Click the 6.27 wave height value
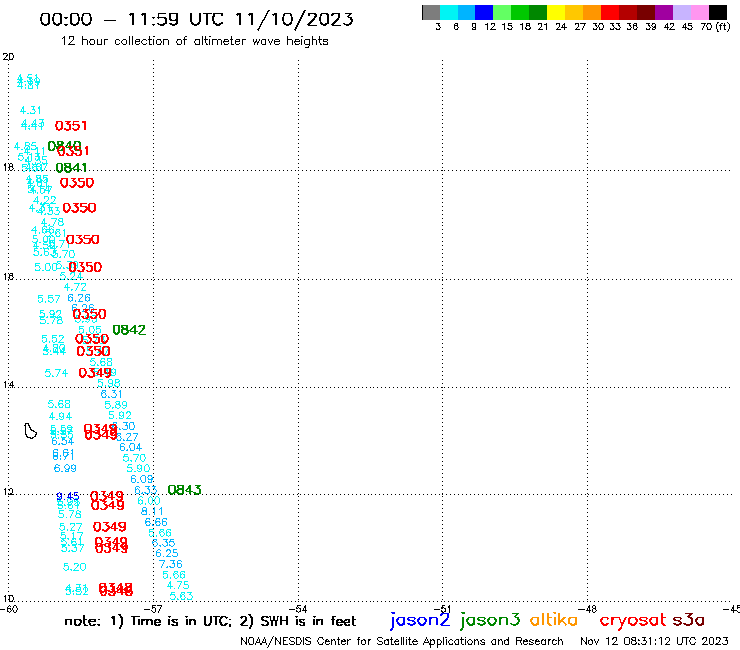The width and height of the screenshot is (740, 650). pyautogui.click(x=127, y=437)
